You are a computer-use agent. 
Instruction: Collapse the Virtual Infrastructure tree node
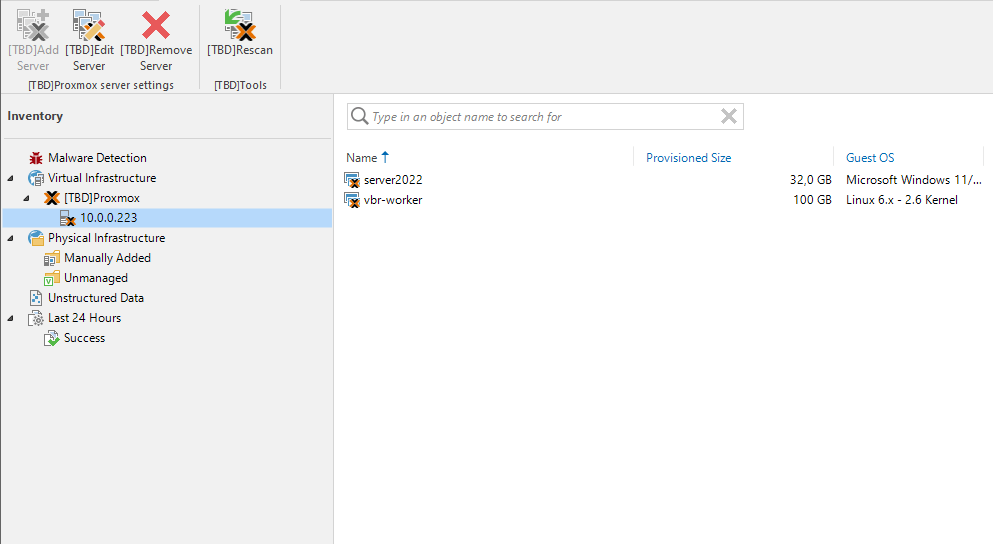tap(11, 178)
